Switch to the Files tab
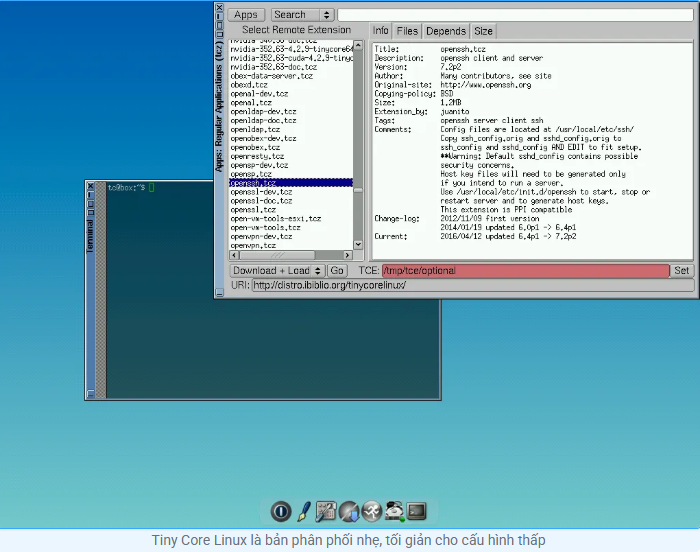The height and width of the screenshot is (552, 700). (407, 31)
